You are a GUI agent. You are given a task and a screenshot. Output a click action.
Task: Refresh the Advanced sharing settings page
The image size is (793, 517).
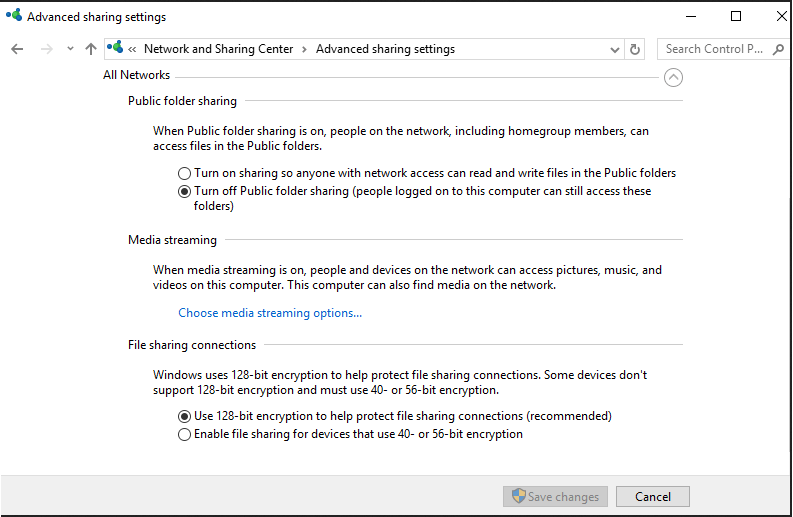635,49
